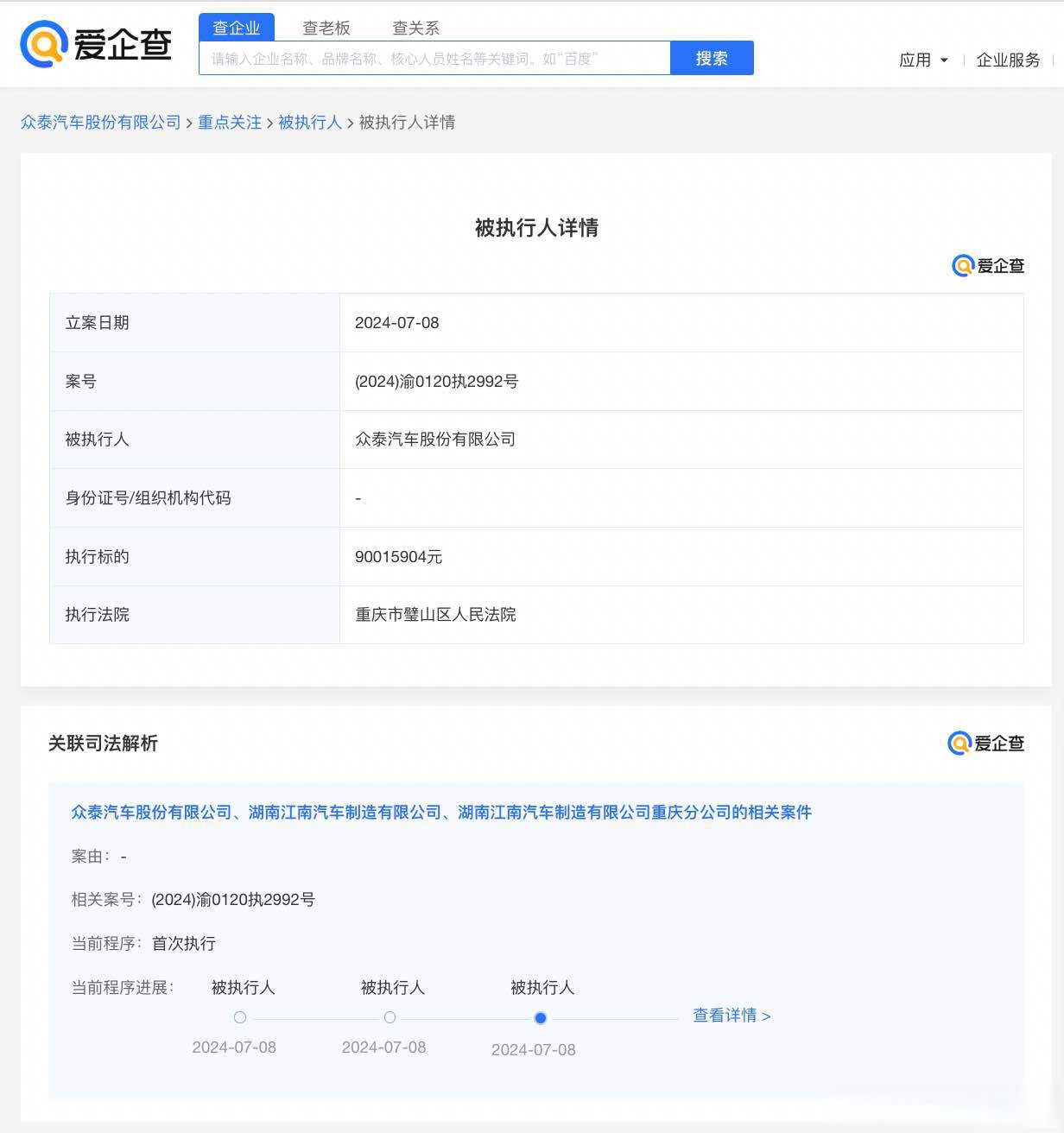Click the 被执行人详情 page heading

(536, 227)
